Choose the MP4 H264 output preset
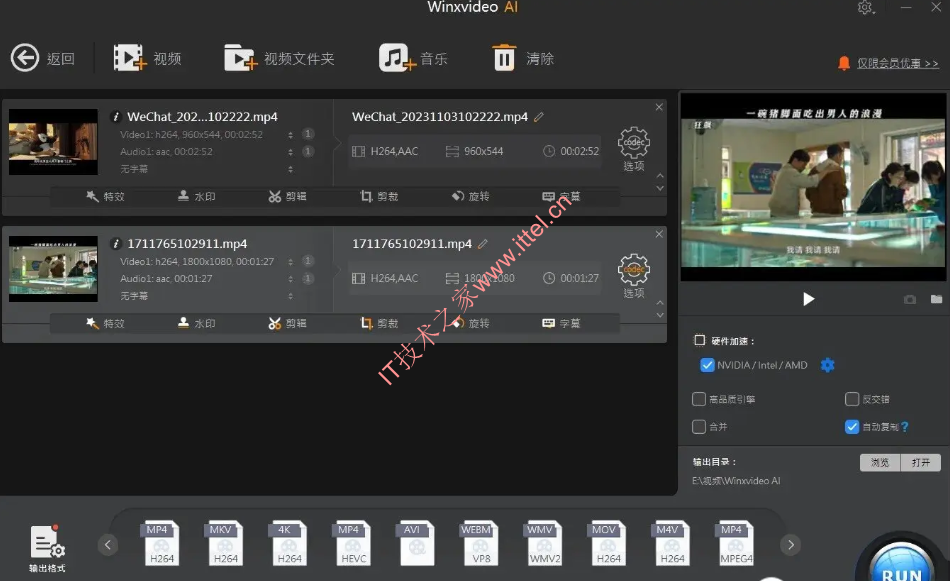The width and height of the screenshot is (950, 581). click(x=162, y=543)
